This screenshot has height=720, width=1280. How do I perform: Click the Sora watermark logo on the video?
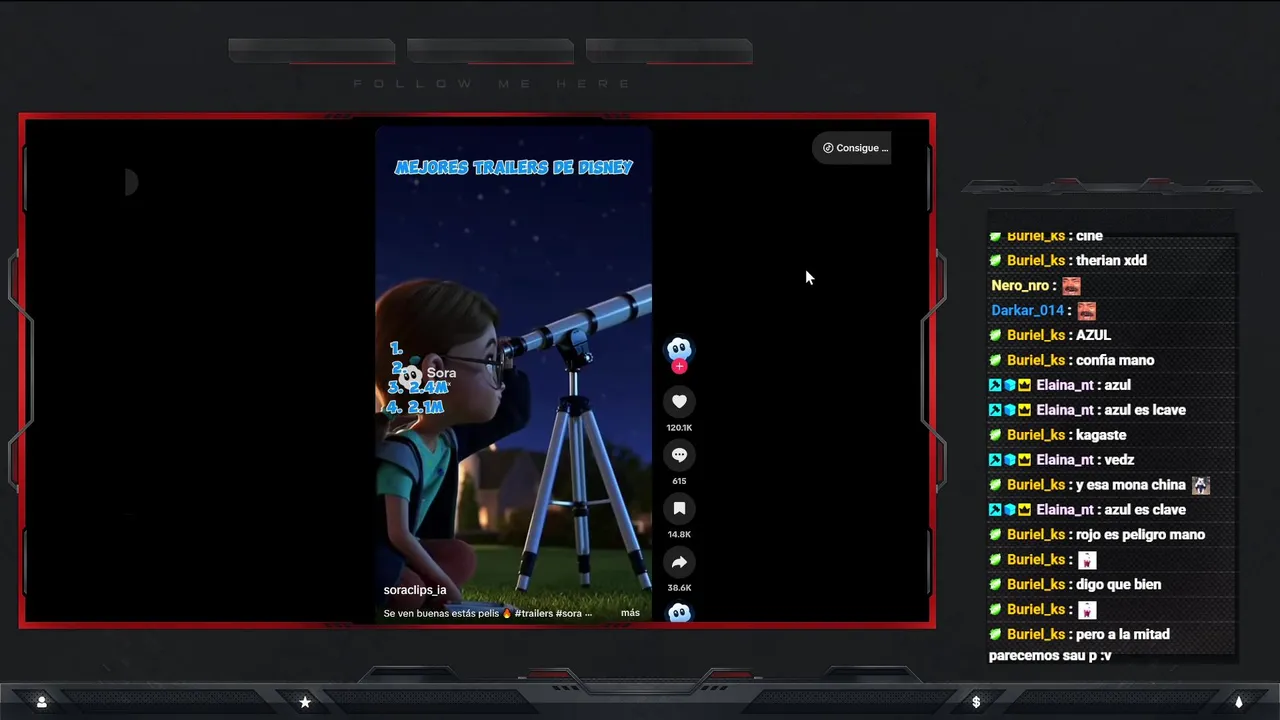pos(412,374)
